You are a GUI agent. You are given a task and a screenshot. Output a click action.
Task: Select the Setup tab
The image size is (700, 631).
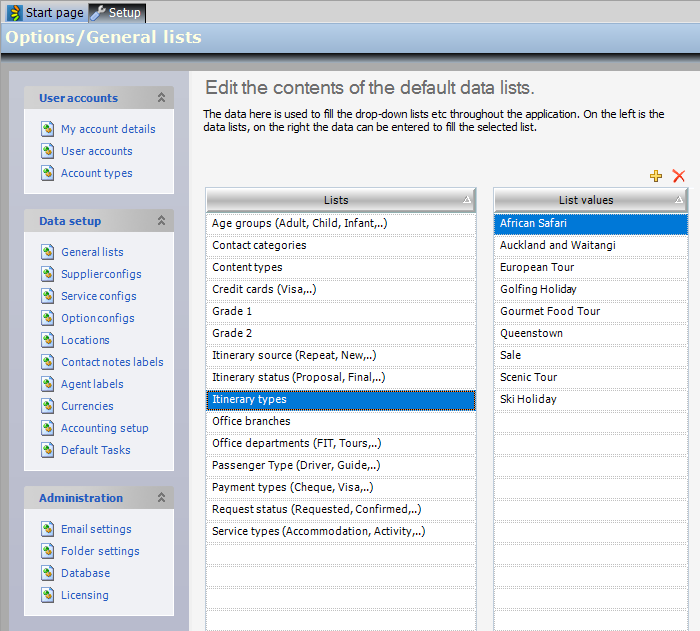[117, 12]
